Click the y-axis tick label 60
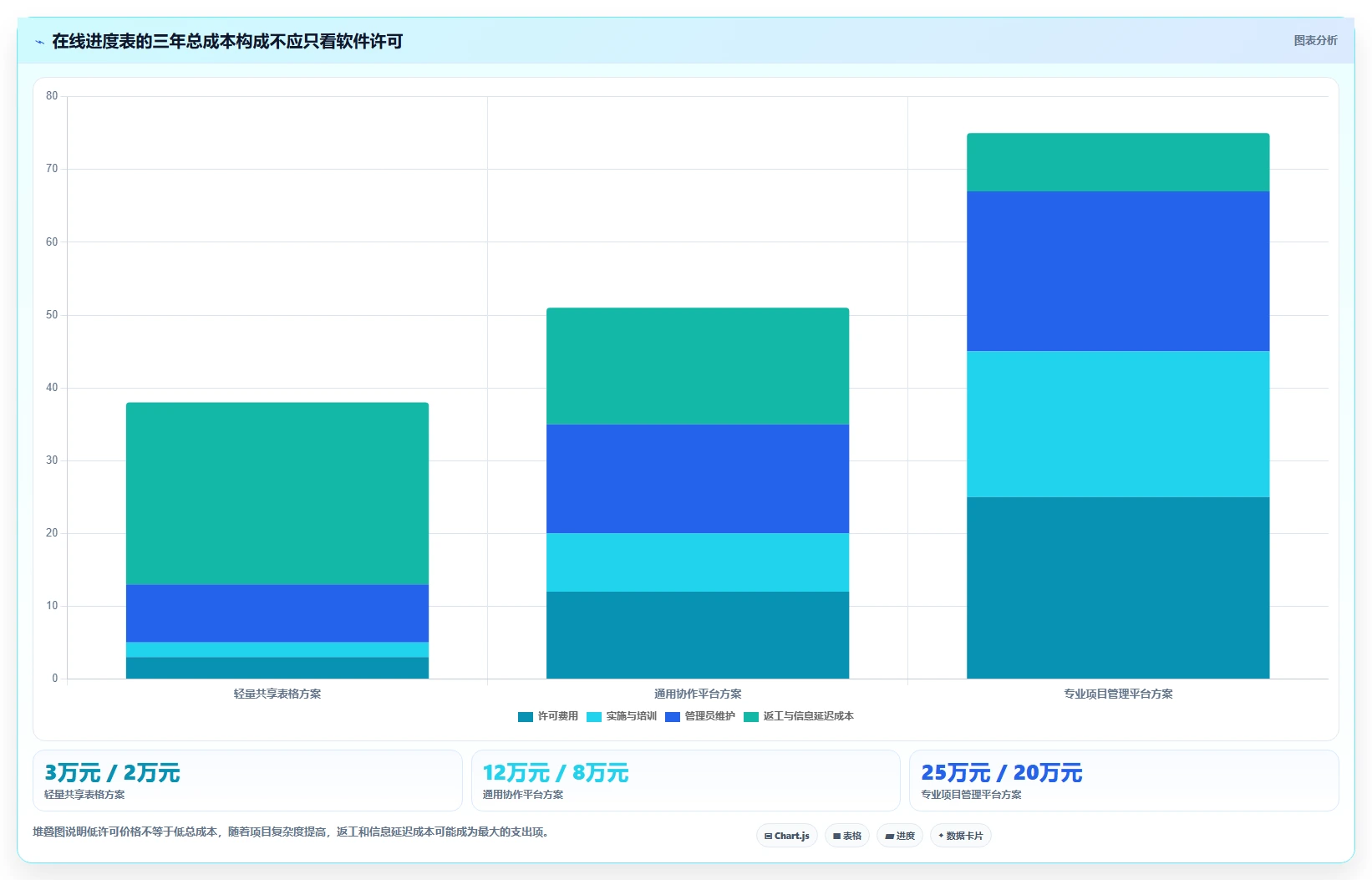Screen dimensions: 1372x880 click(x=52, y=242)
